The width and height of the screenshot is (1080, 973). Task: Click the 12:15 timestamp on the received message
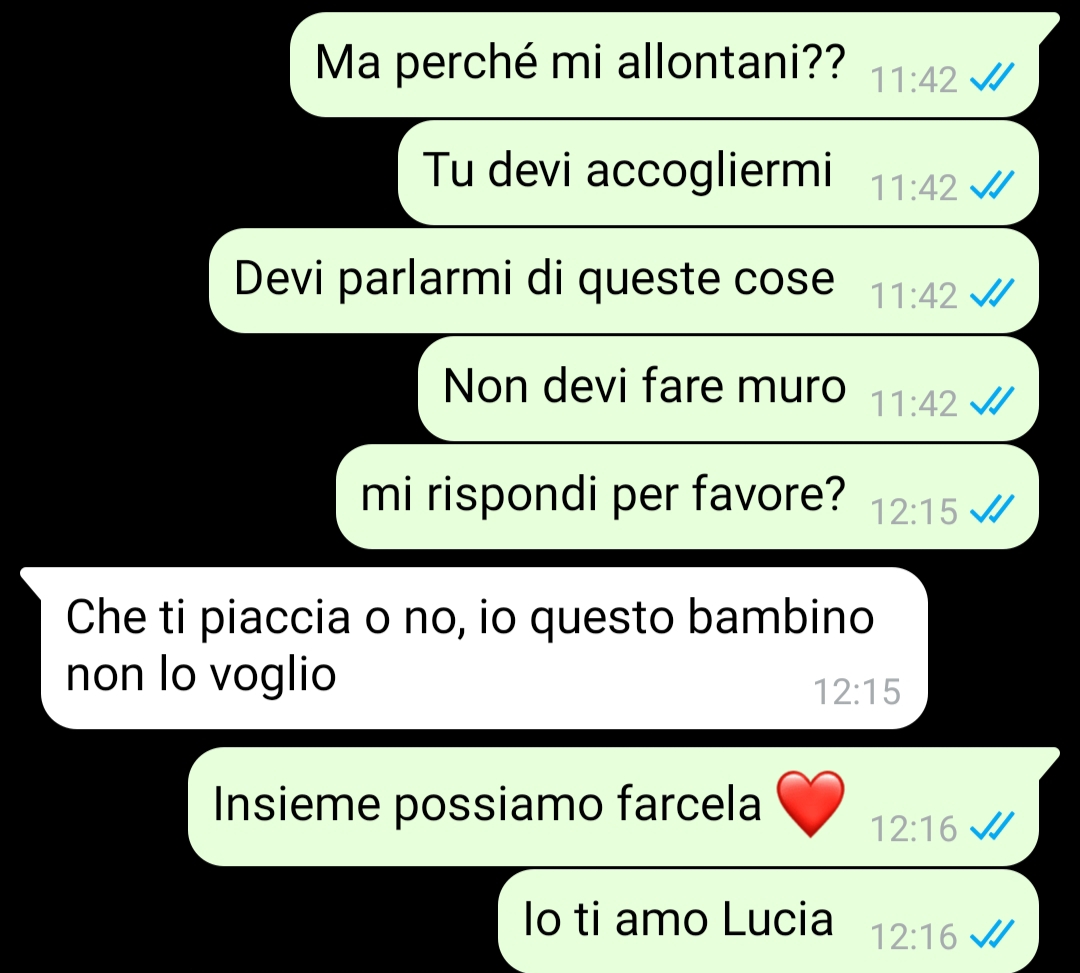[x=857, y=691]
